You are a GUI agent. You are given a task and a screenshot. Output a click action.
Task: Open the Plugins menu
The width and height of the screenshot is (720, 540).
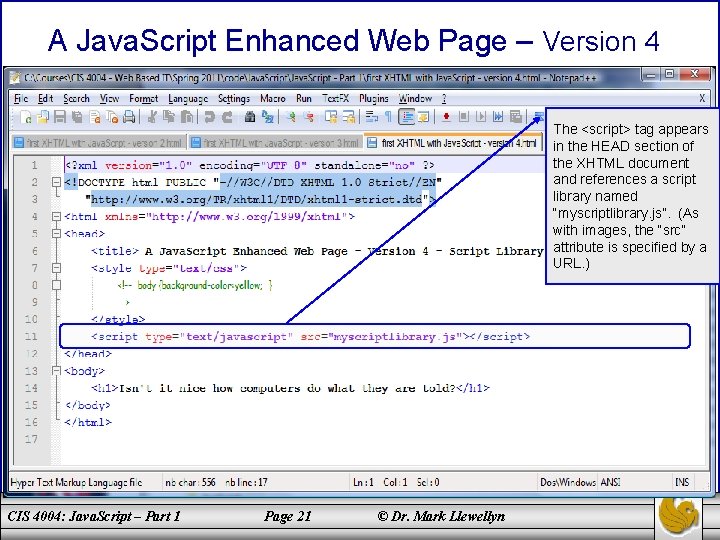[374, 99]
